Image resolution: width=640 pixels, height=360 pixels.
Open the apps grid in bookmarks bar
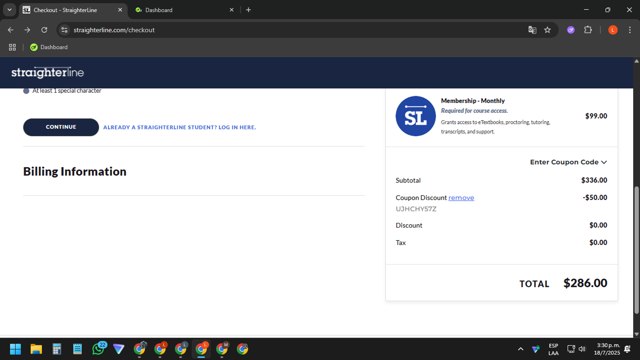pos(12,47)
